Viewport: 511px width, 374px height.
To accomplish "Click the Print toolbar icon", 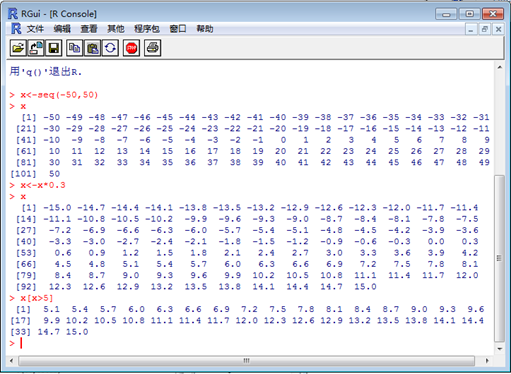I will tap(153, 48).
